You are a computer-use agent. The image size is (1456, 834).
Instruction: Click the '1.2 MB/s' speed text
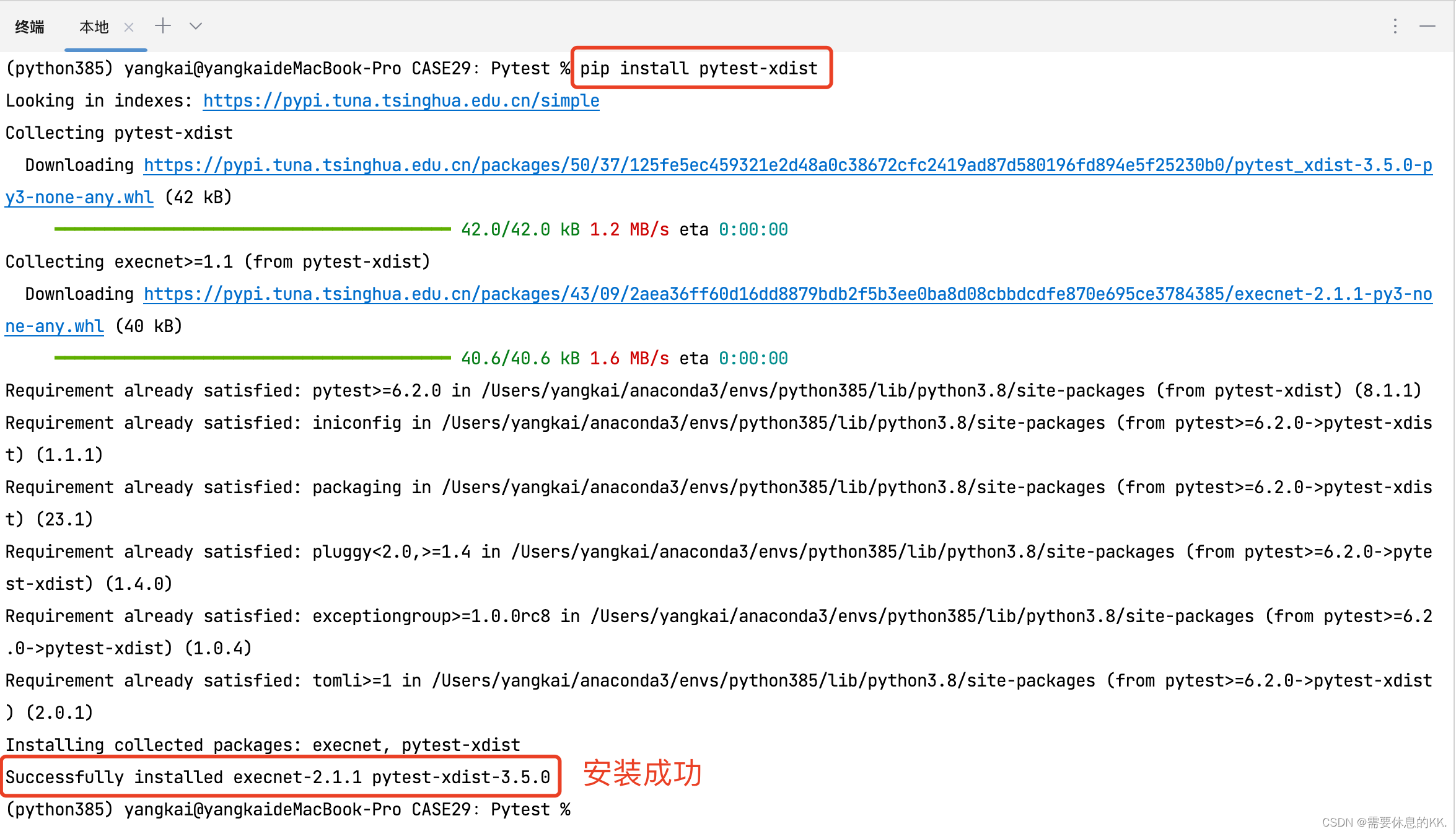click(629, 229)
